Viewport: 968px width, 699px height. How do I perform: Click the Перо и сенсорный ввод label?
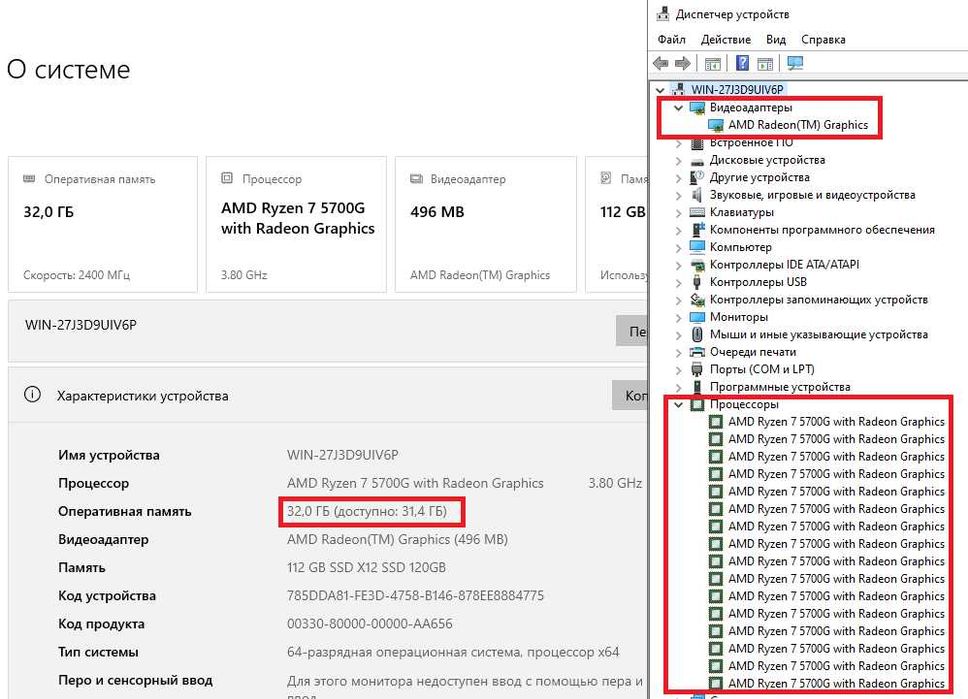(x=135, y=680)
